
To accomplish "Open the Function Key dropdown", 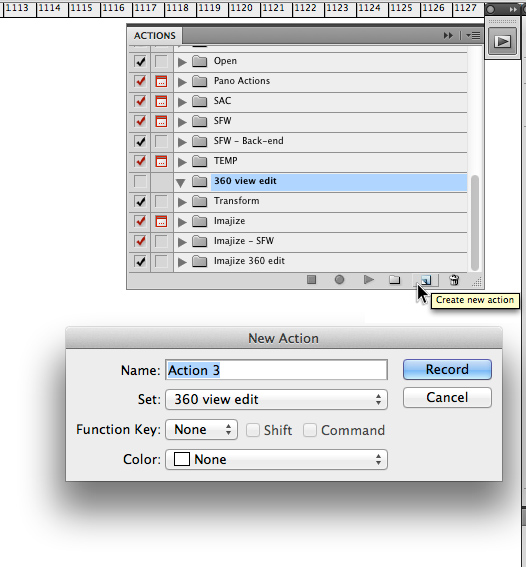I will [201, 430].
